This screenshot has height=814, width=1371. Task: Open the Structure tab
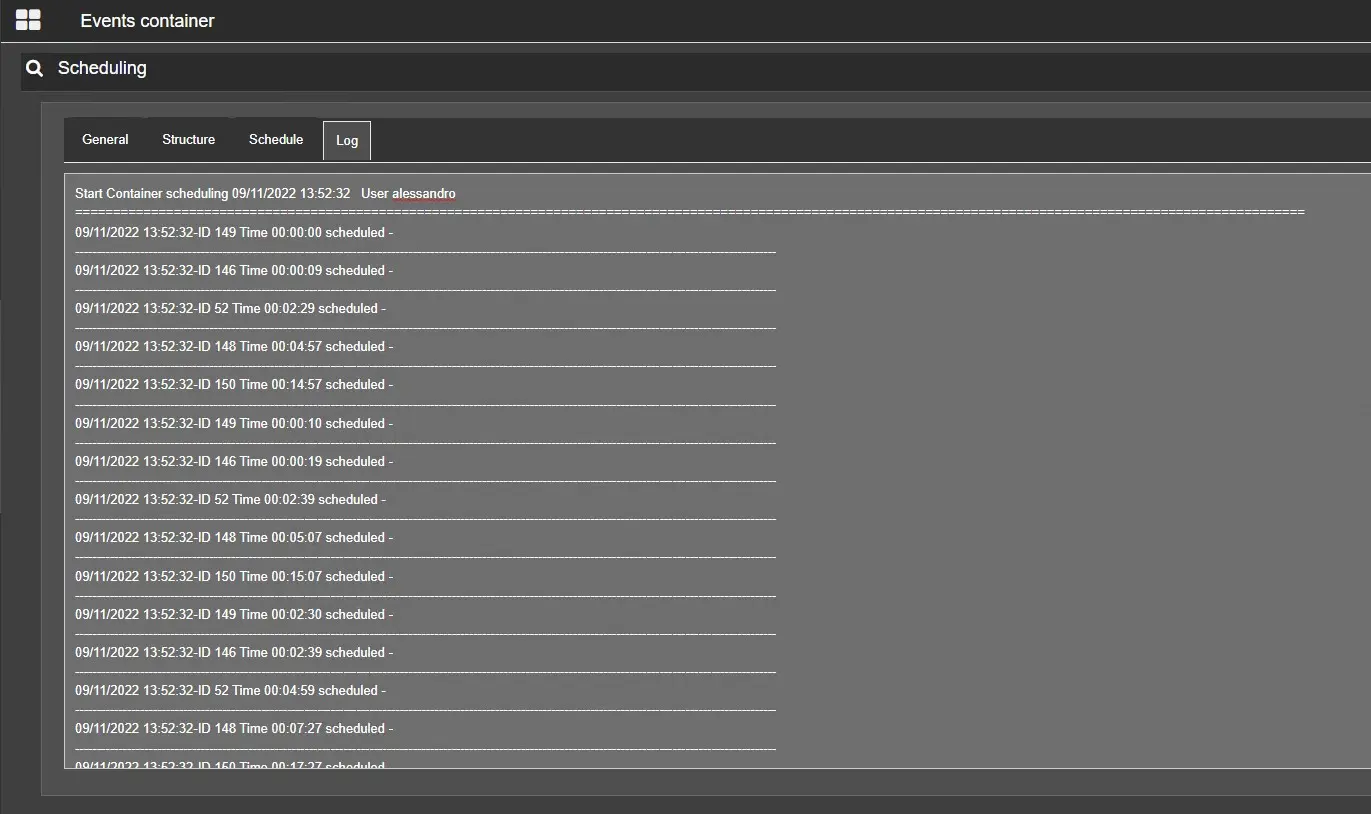pos(188,140)
